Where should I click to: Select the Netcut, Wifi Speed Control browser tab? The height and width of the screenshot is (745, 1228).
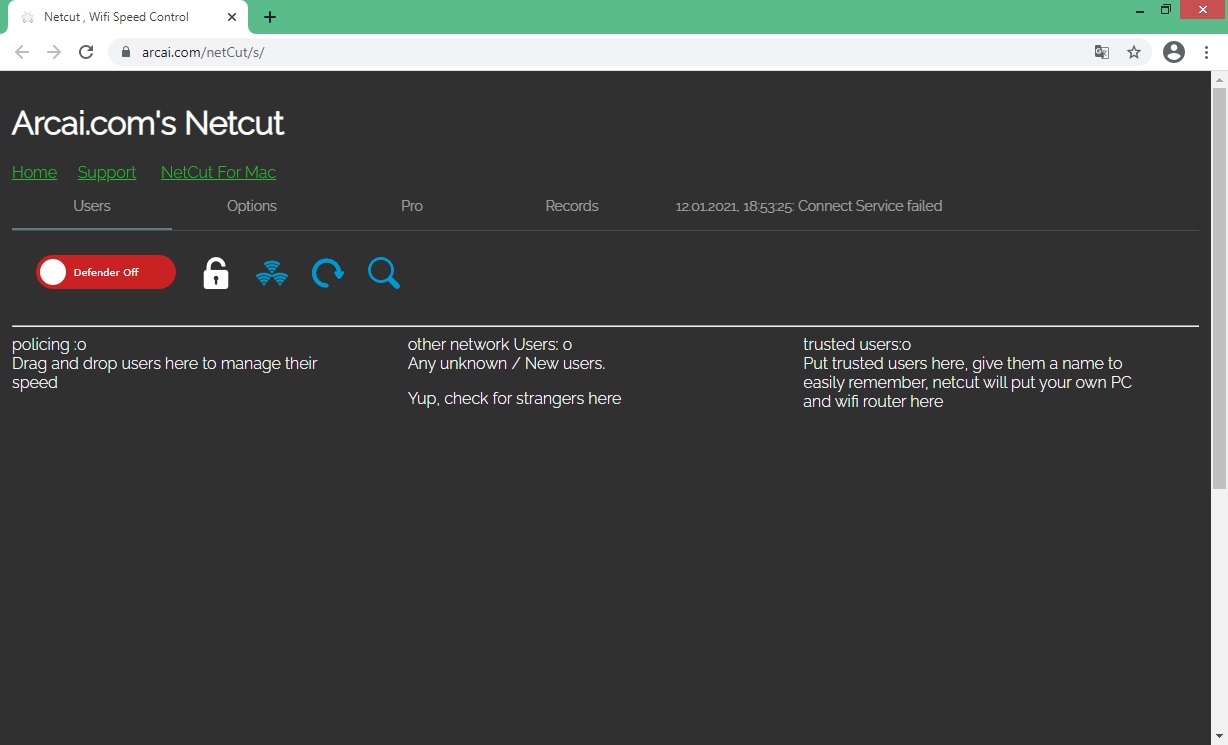(127, 17)
